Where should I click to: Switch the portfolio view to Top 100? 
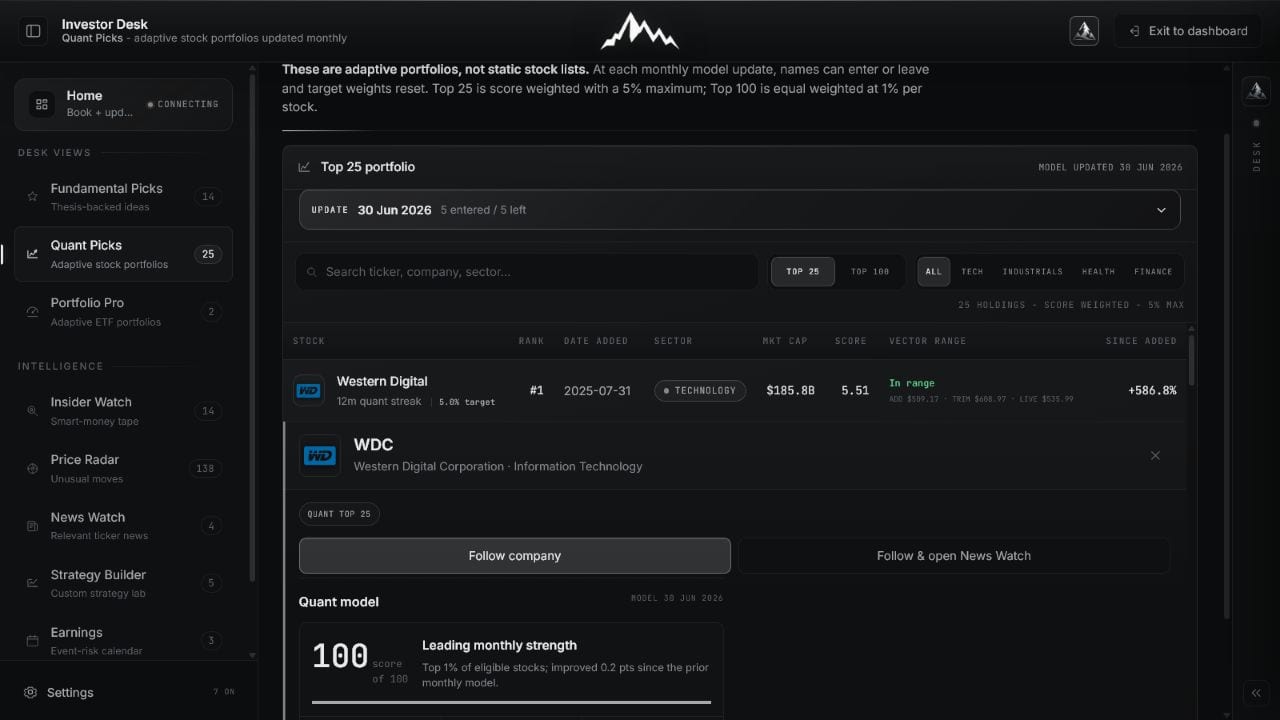[870, 272]
